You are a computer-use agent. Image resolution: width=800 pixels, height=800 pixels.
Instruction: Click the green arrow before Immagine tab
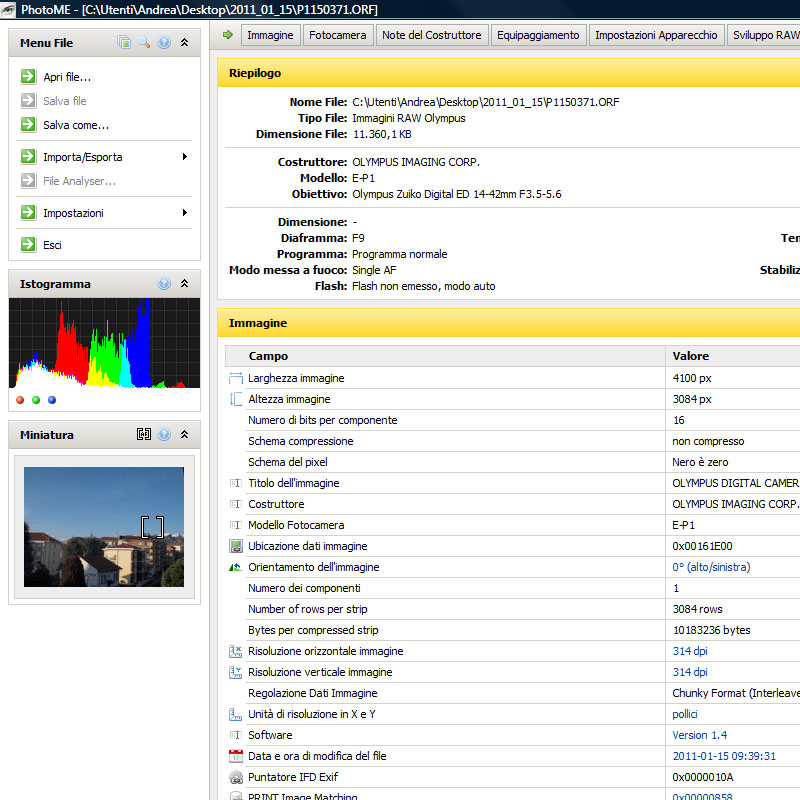coord(227,35)
